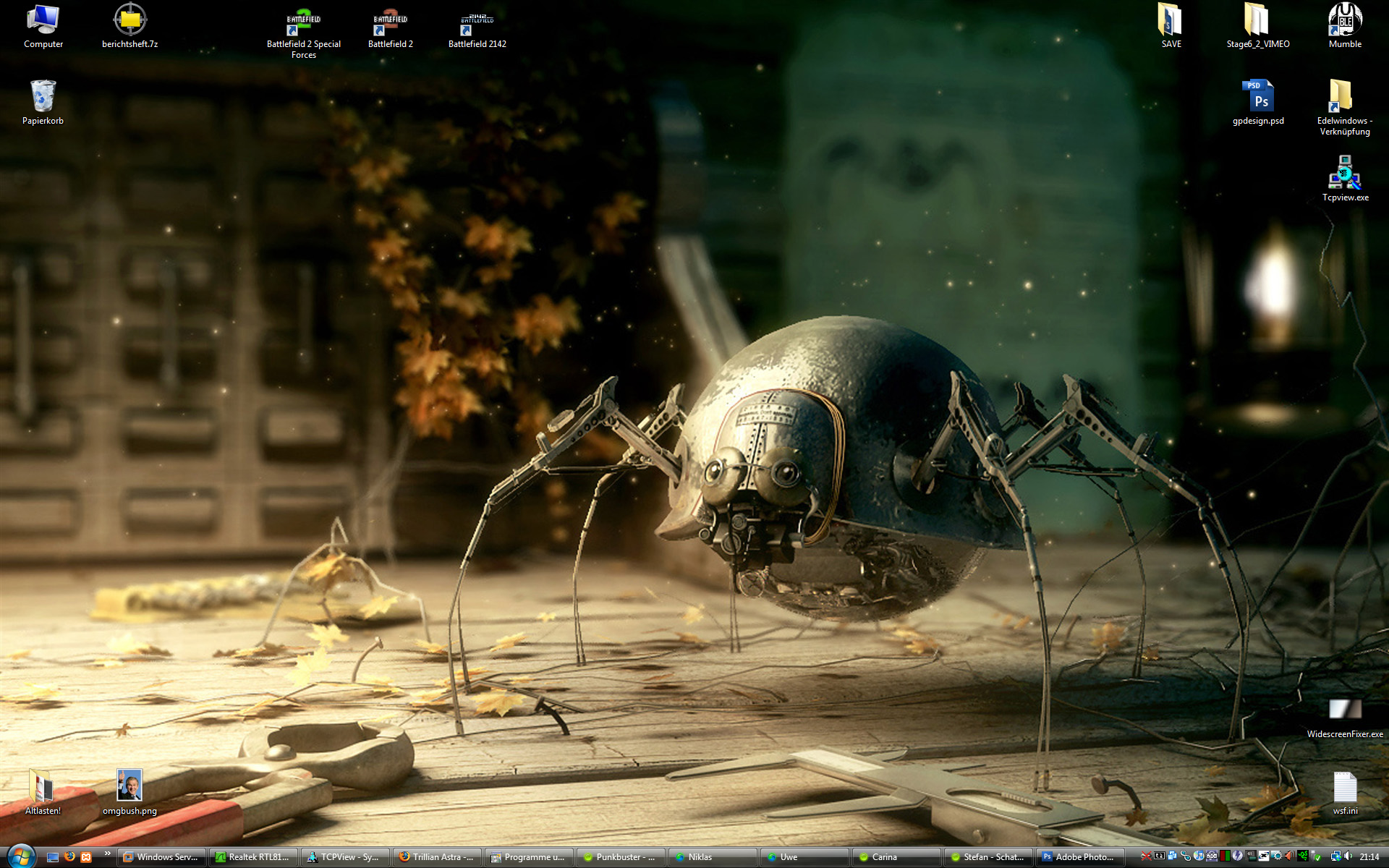Launch orange XAMPP icon in Quick Launch
Viewport: 1389px width, 868px height.
click(x=86, y=856)
